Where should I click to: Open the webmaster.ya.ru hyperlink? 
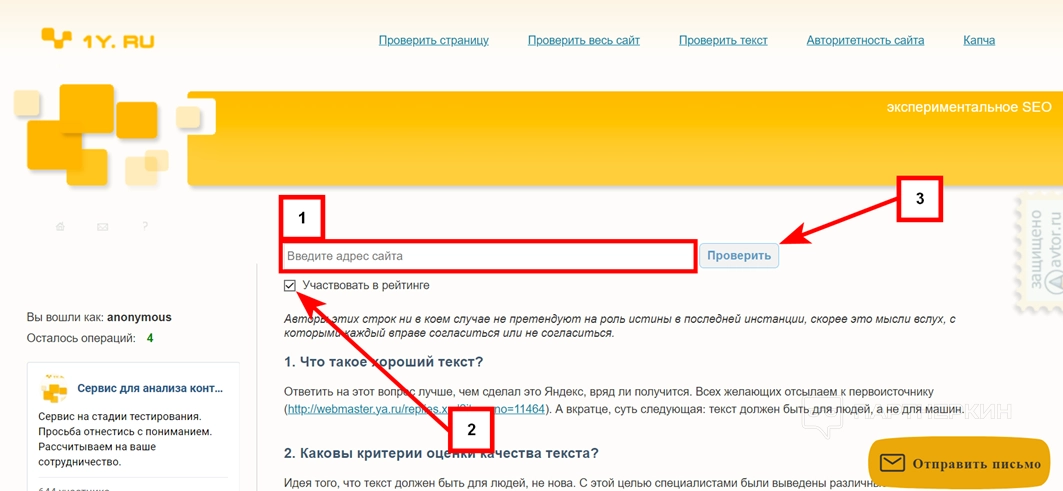(x=416, y=409)
